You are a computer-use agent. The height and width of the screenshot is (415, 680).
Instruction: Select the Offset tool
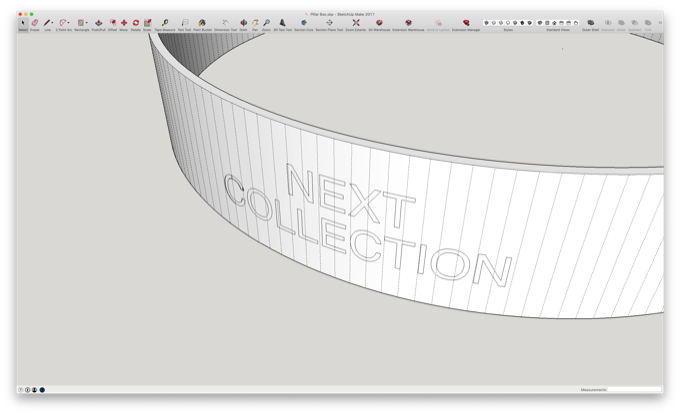tap(113, 23)
